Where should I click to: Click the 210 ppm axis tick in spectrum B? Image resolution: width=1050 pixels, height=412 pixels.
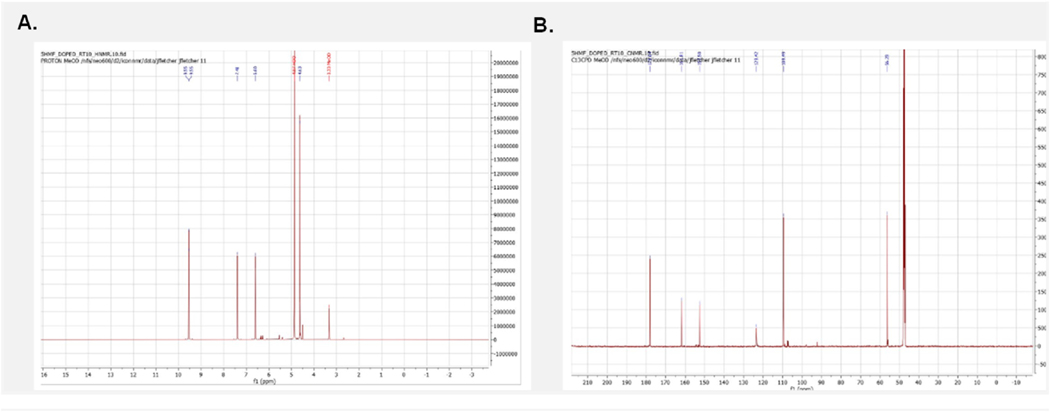click(589, 382)
